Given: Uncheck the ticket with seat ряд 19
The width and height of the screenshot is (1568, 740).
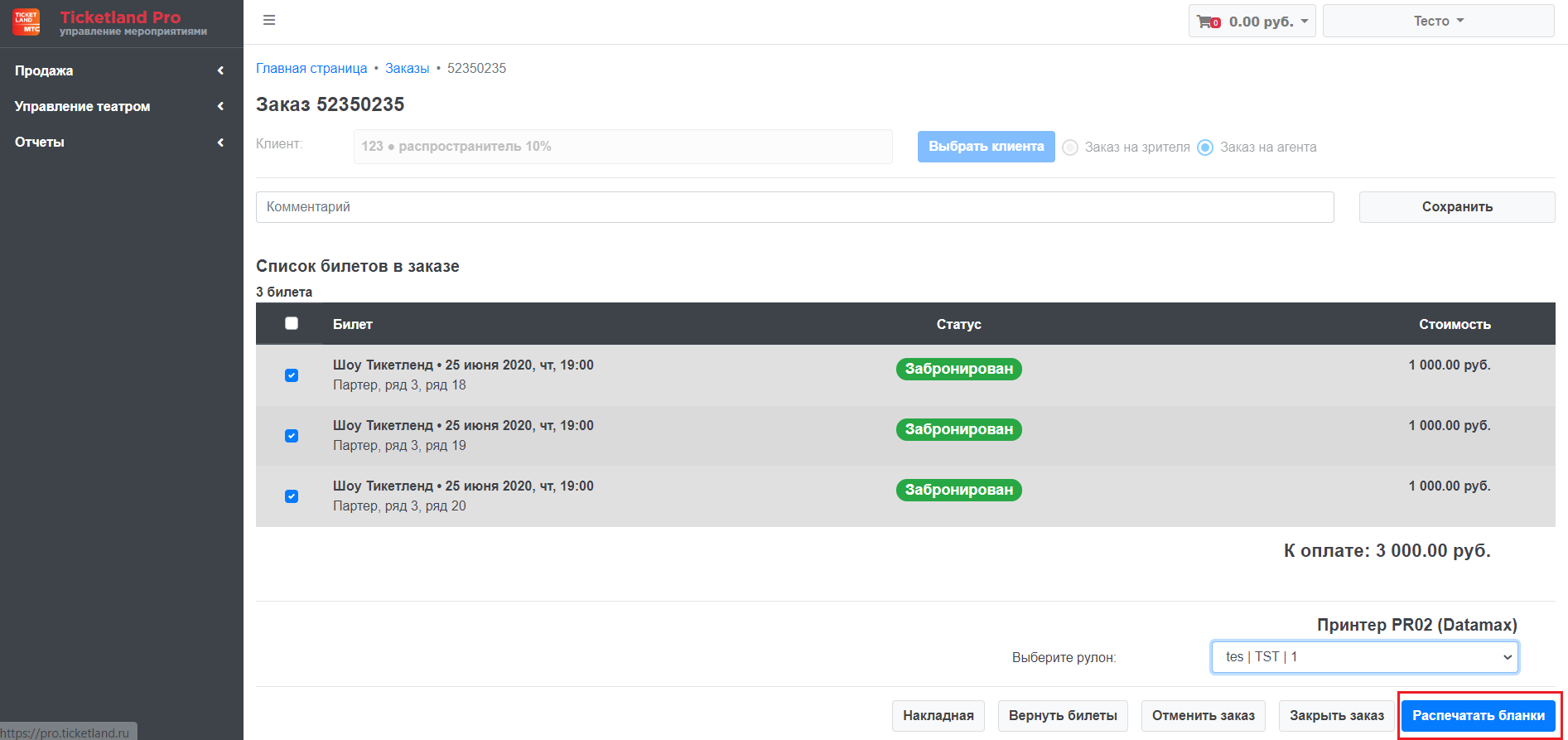Looking at the screenshot, I should click(292, 436).
